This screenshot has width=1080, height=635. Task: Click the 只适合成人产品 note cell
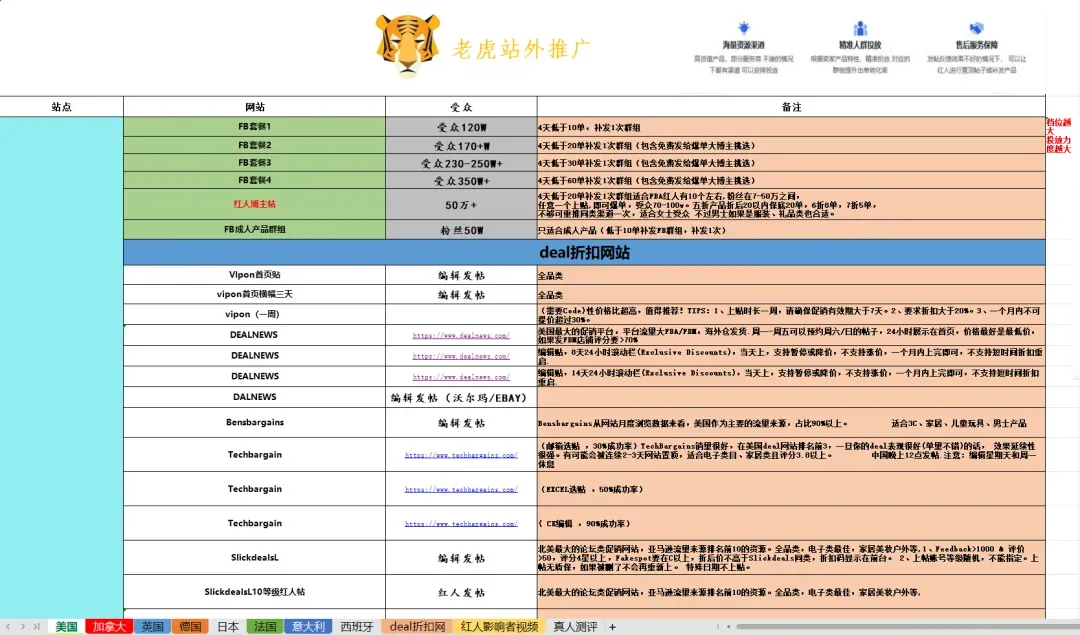click(791, 230)
